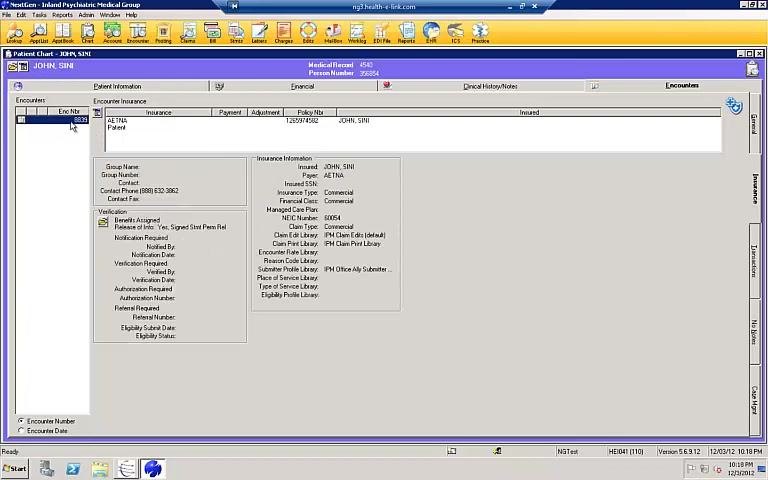The width and height of the screenshot is (768, 480).
Task: Open the Window menu
Action: [x=110, y=15]
